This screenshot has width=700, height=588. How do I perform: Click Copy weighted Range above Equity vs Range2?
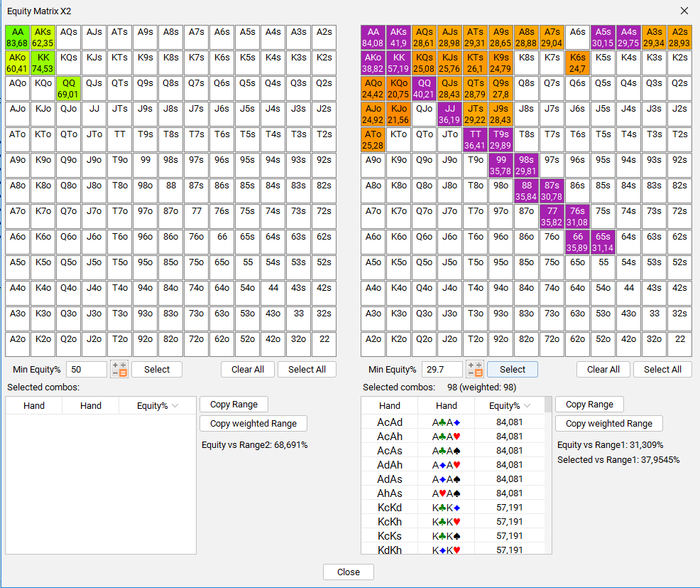pos(253,423)
